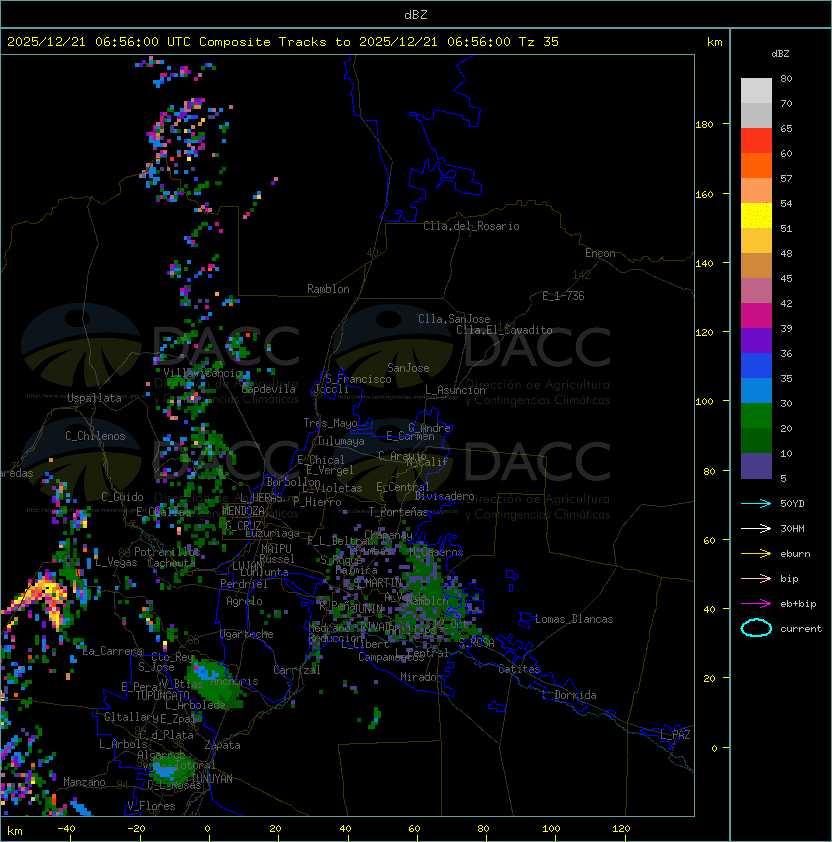Viewport: 832px width, 842px height.
Task: Click the magenta eb+bip arrow icon
Action: tap(756, 604)
